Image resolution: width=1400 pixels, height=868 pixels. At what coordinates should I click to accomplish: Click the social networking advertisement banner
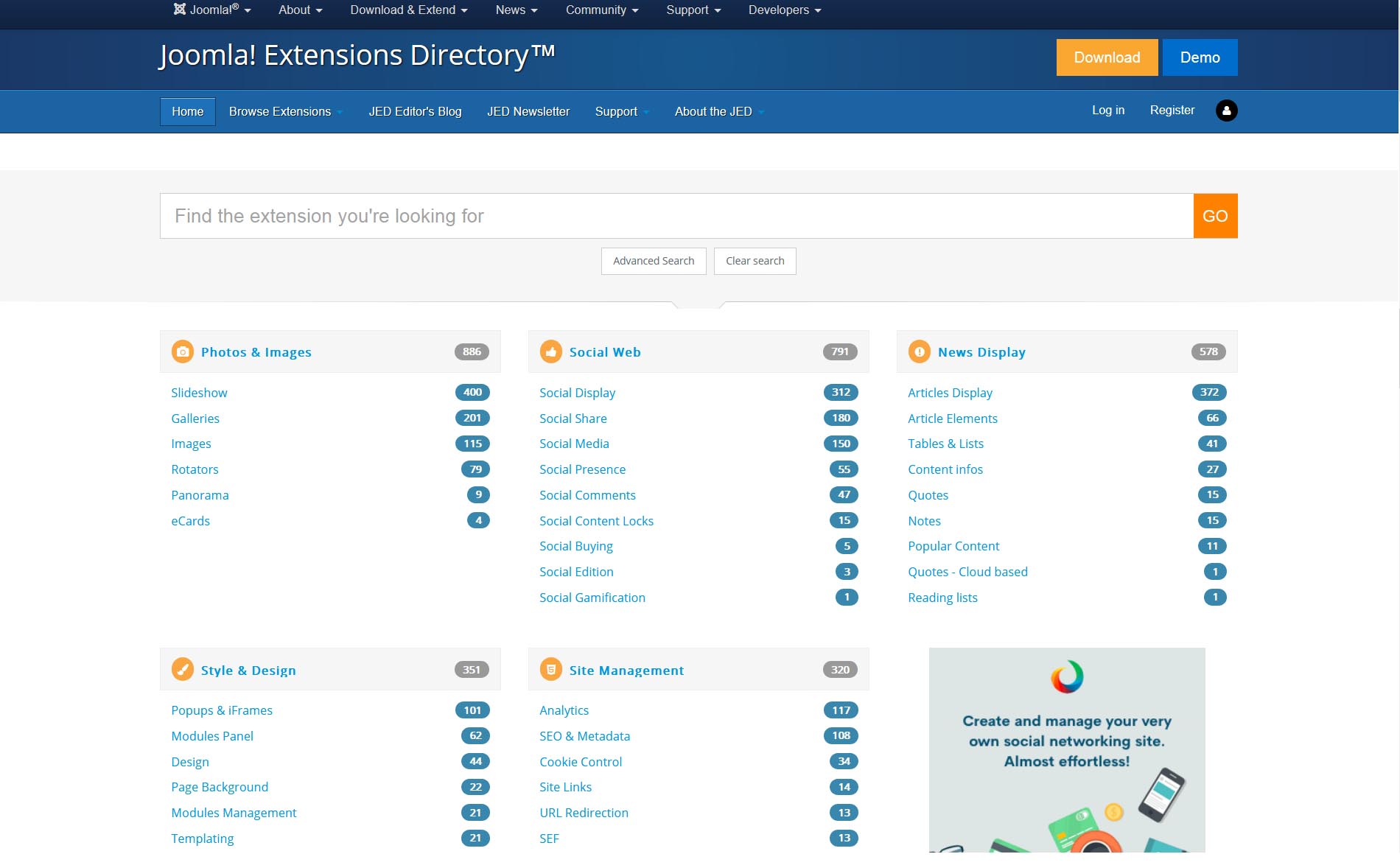tap(1066, 749)
